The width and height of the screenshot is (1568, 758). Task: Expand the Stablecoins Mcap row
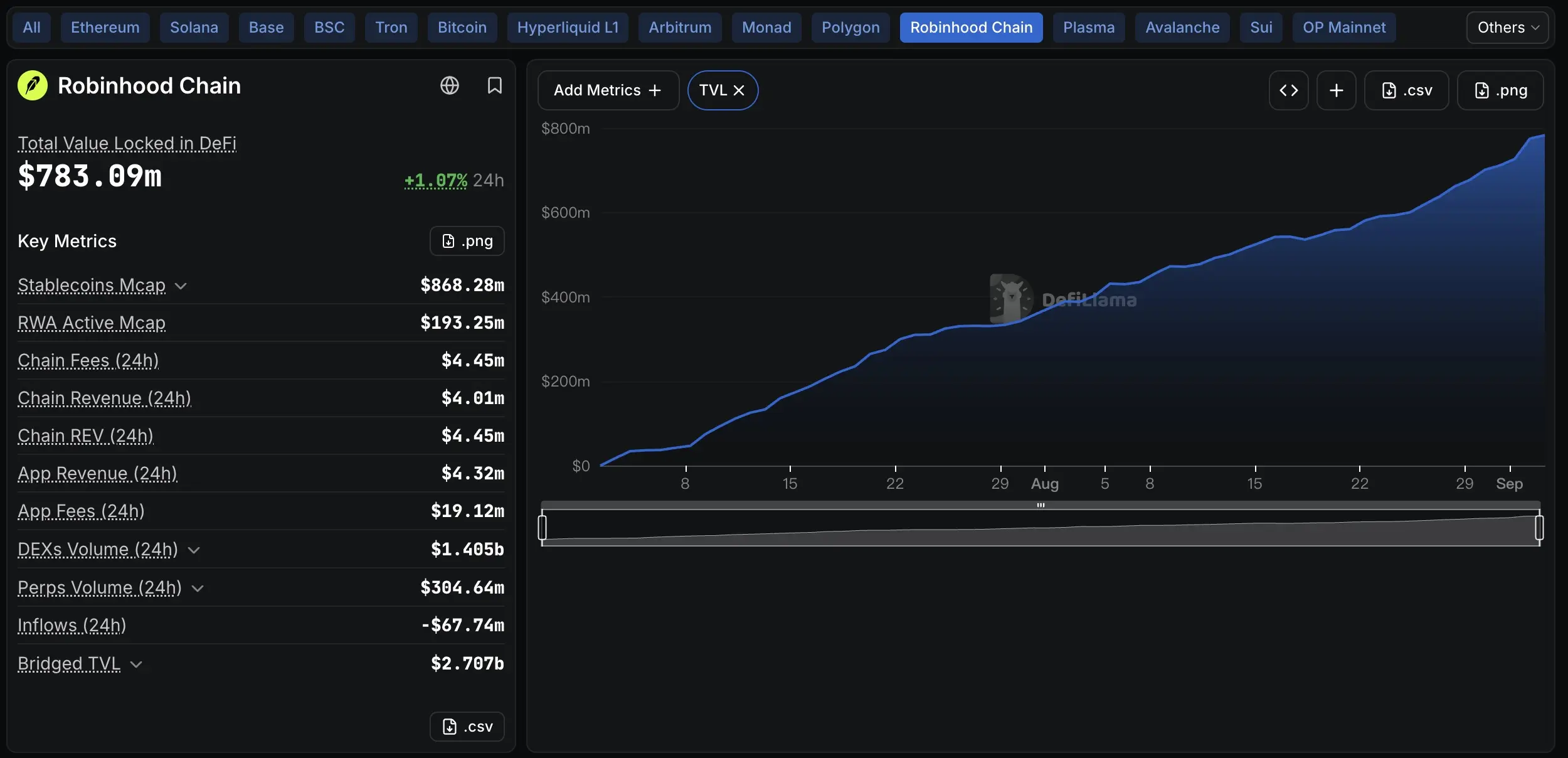(181, 286)
